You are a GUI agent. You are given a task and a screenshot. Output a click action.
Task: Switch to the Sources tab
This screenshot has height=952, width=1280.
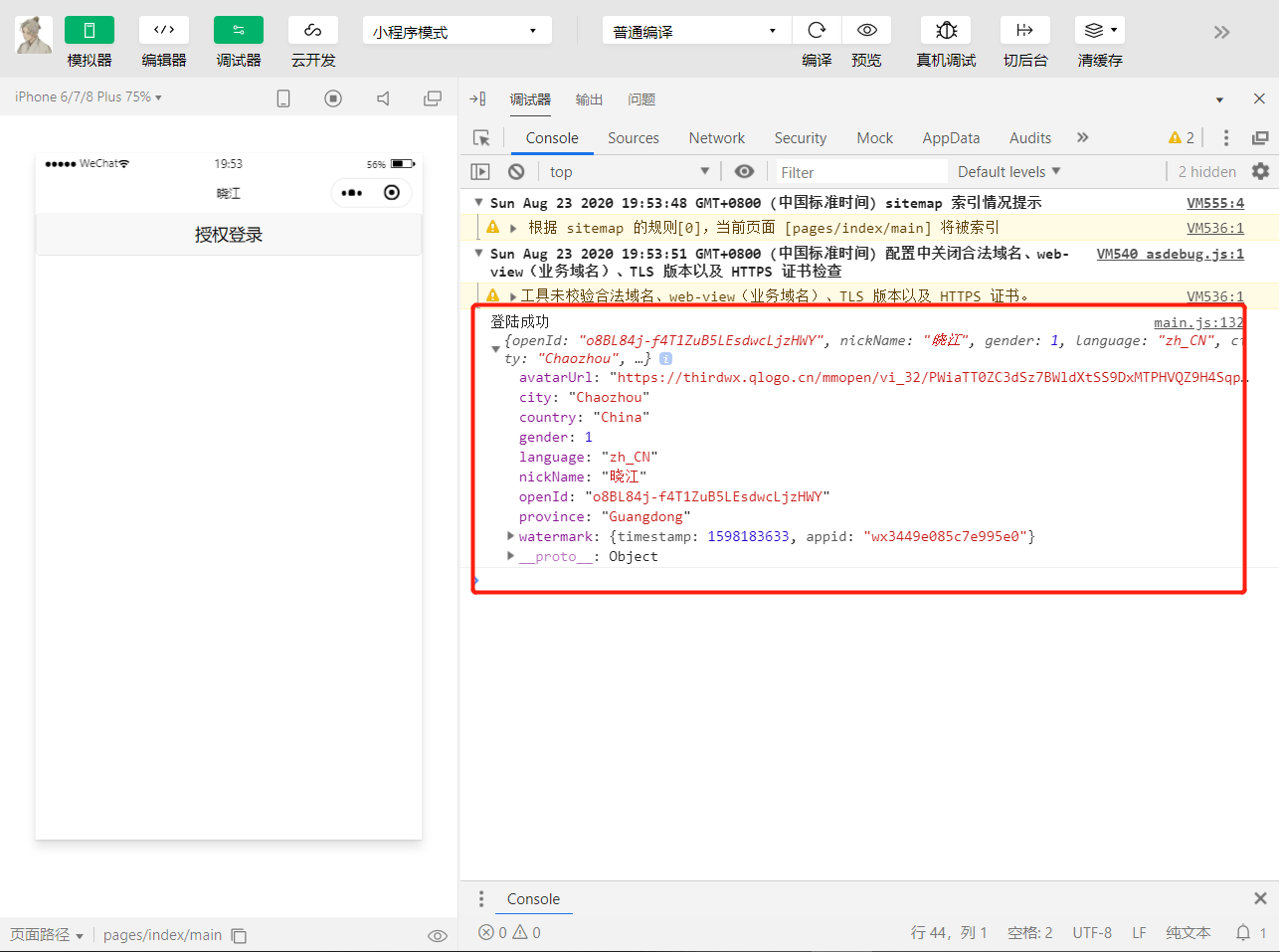(633, 138)
